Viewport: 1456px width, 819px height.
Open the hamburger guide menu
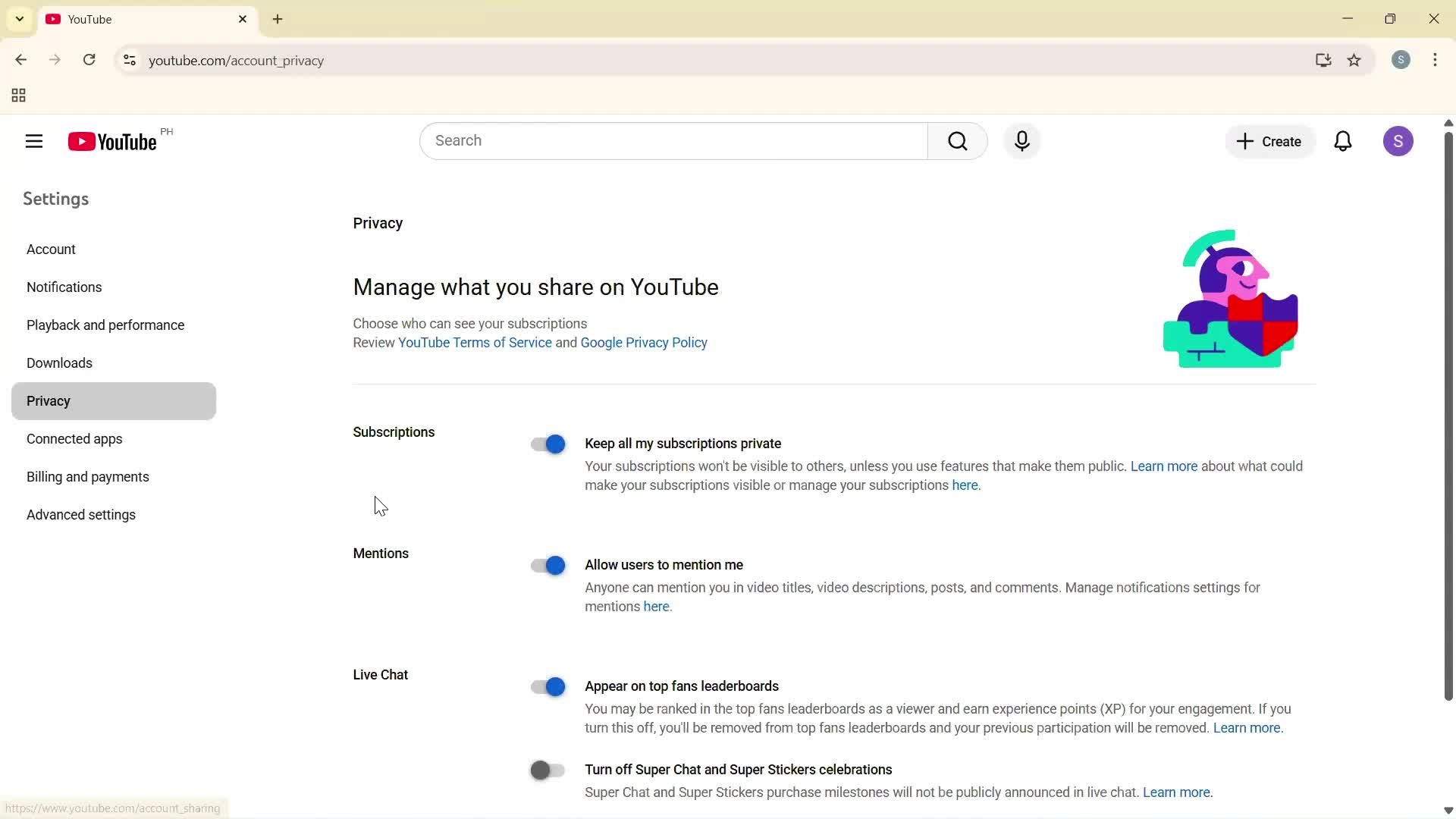click(34, 141)
